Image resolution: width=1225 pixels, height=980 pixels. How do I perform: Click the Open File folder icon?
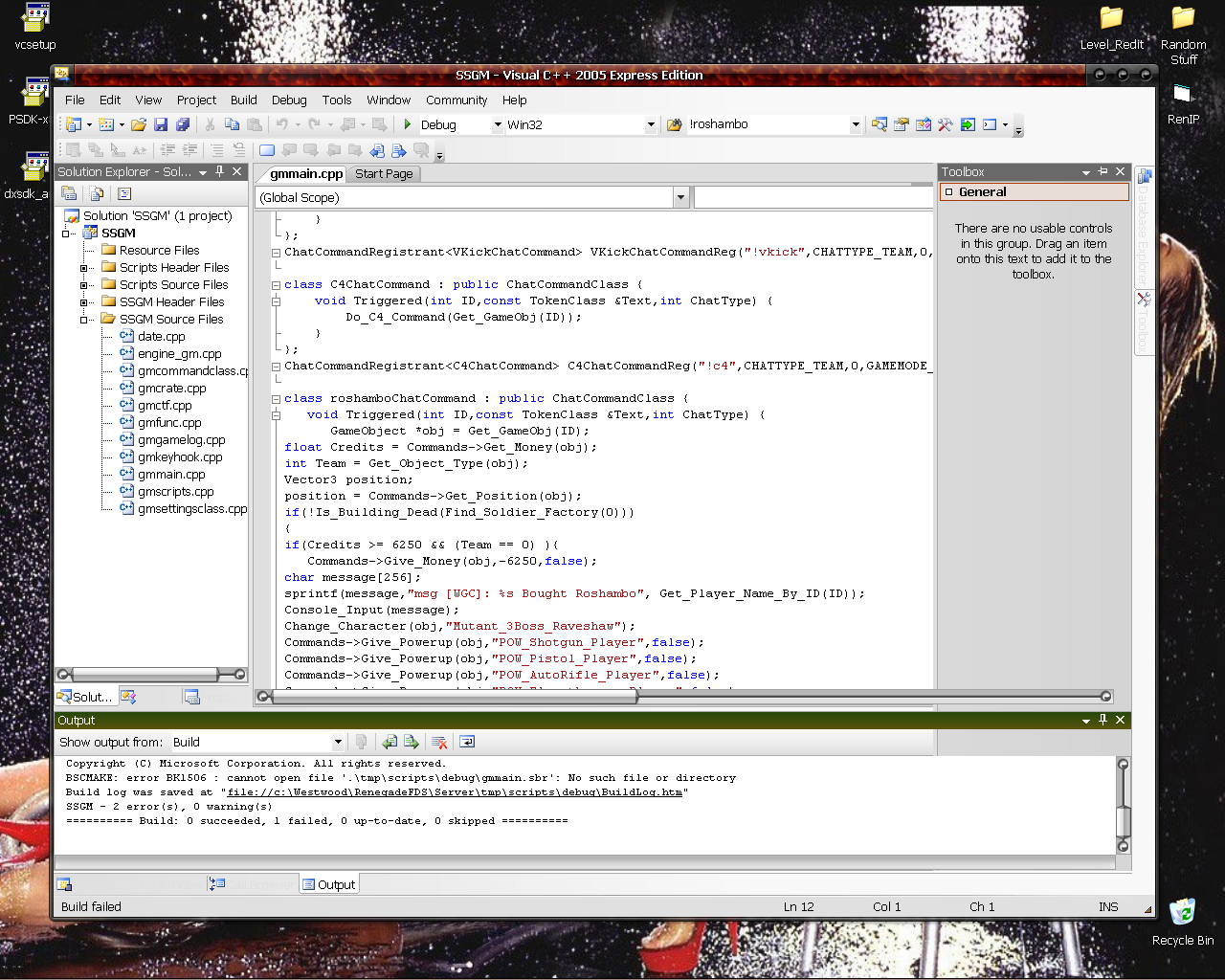pos(139,124)
